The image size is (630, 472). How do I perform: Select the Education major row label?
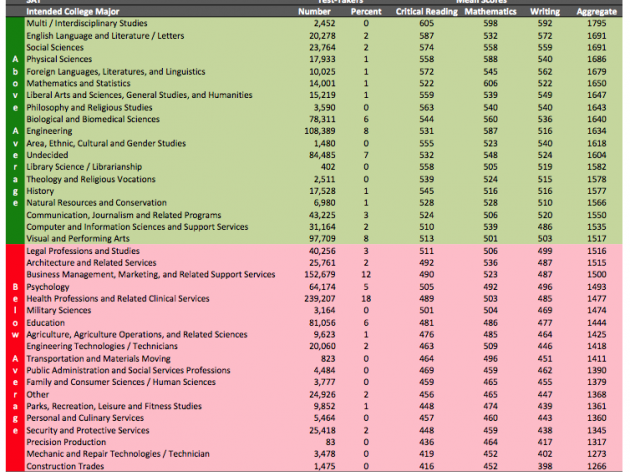tap(46, 322)
